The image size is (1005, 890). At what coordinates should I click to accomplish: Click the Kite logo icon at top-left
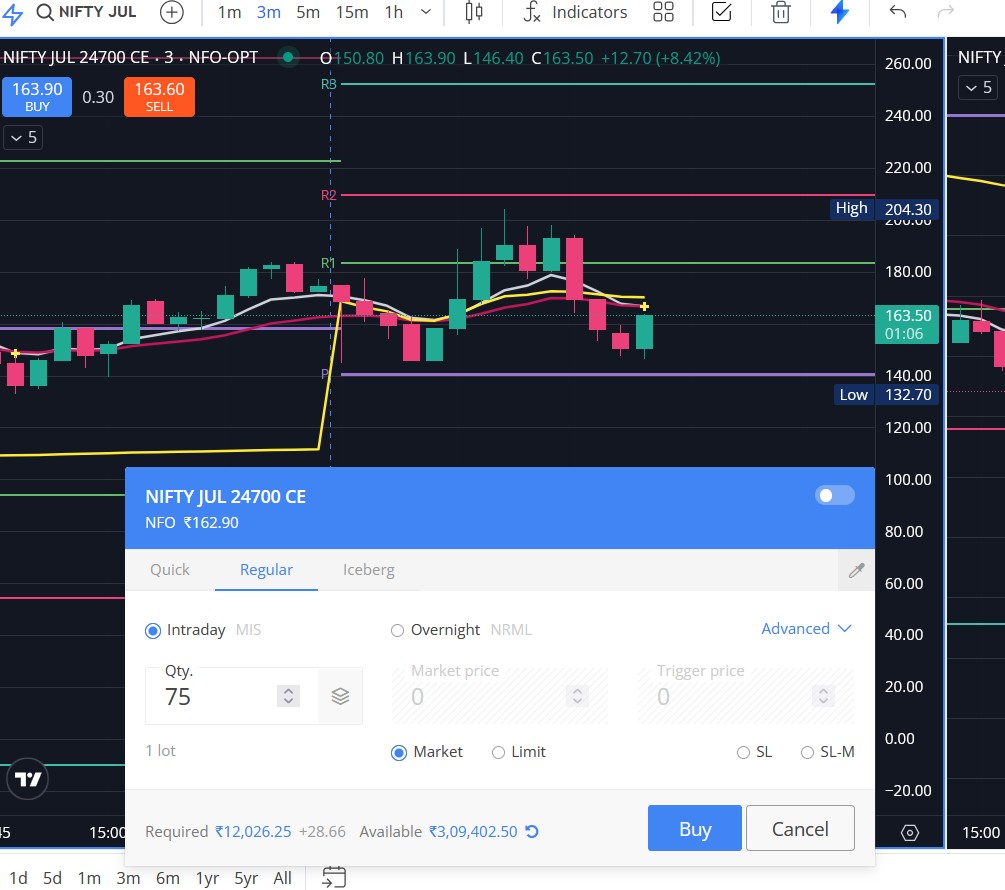(12, 14)
